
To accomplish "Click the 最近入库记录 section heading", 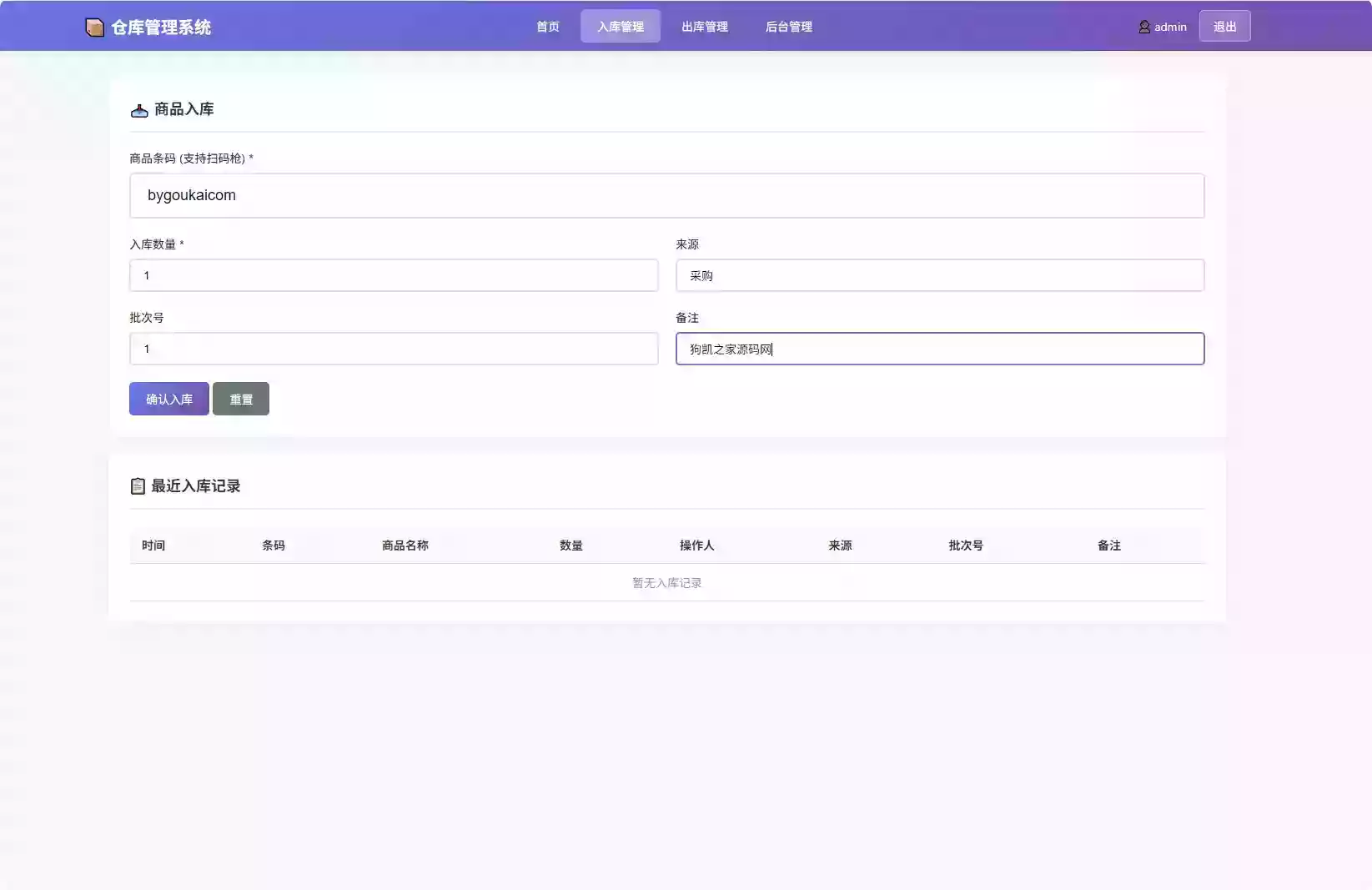I will click(x=196, y=486).
